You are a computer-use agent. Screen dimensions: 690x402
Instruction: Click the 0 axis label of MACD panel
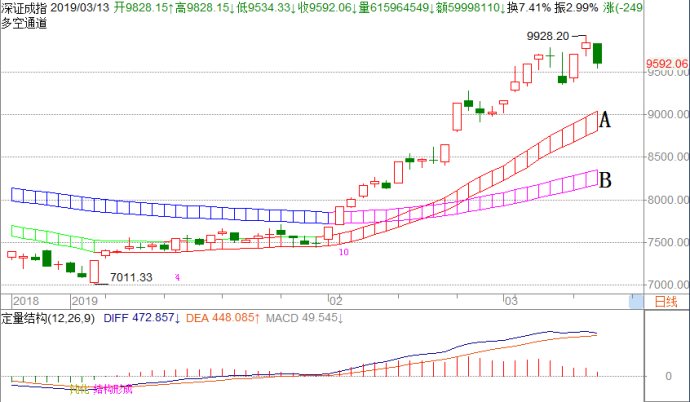668,376
